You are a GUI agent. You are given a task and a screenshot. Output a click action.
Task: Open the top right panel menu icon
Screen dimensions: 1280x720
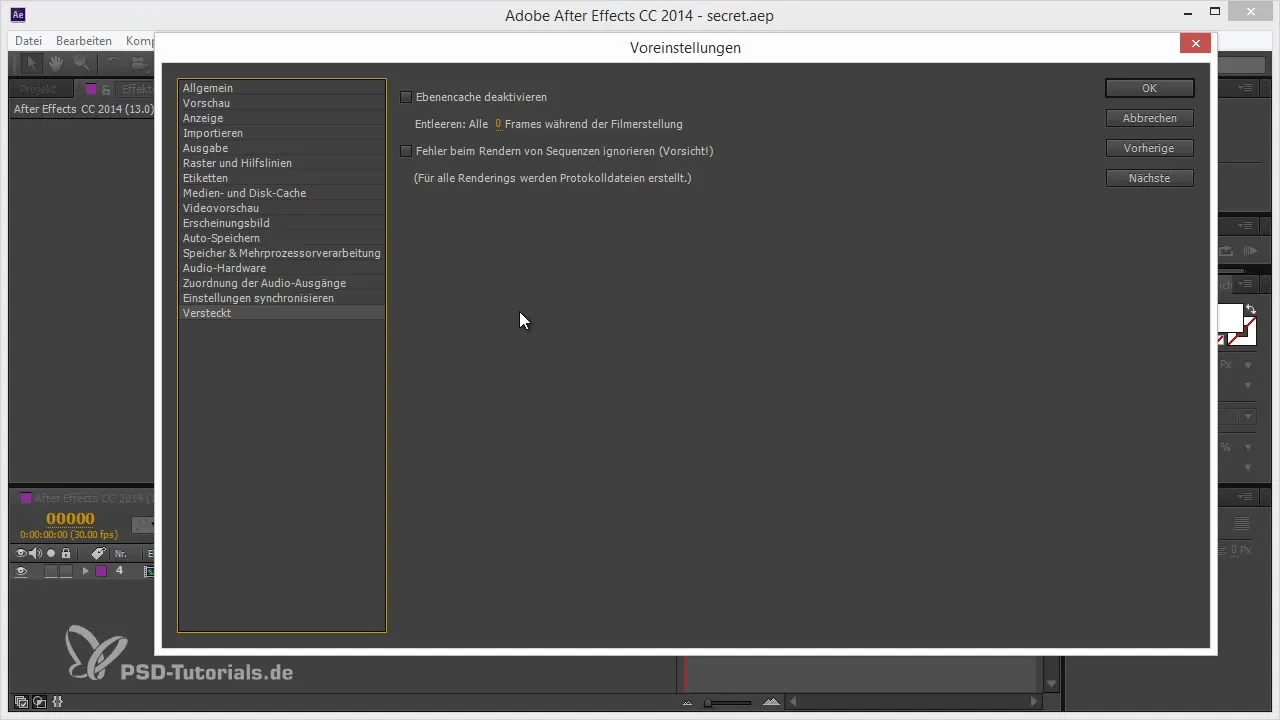click(1245, 89)
